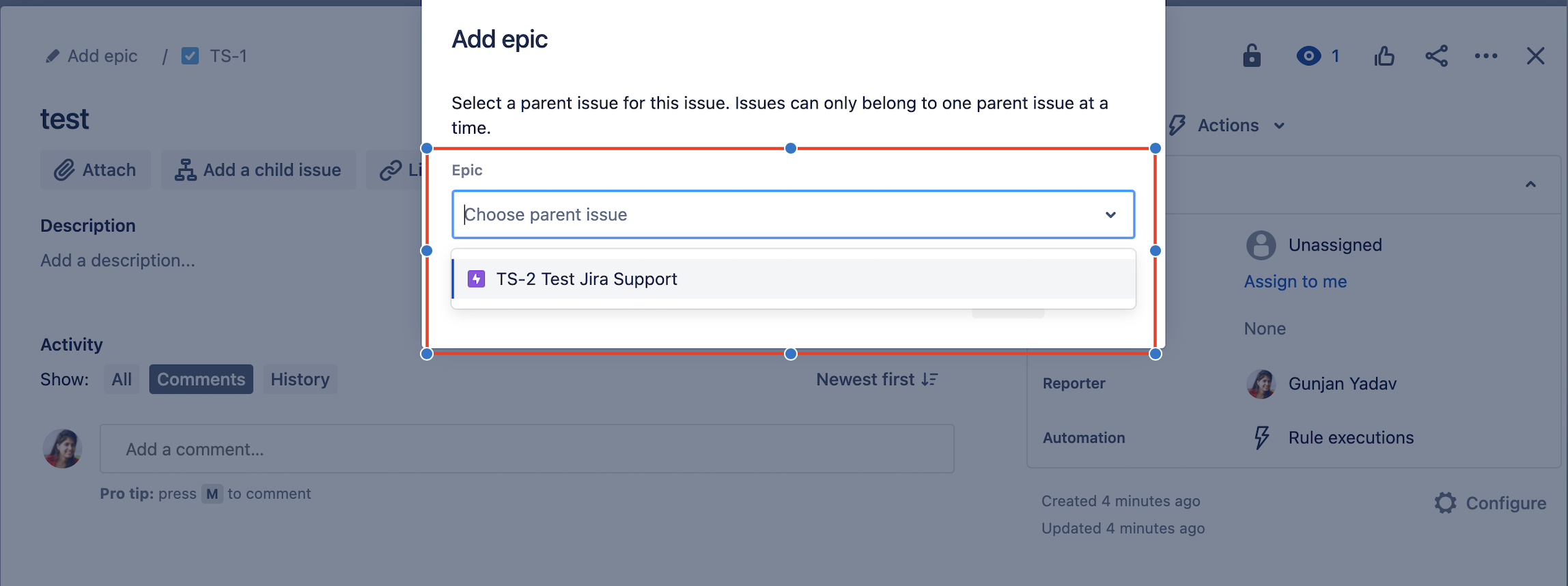Open the three-dots more actions menu

1485,56
